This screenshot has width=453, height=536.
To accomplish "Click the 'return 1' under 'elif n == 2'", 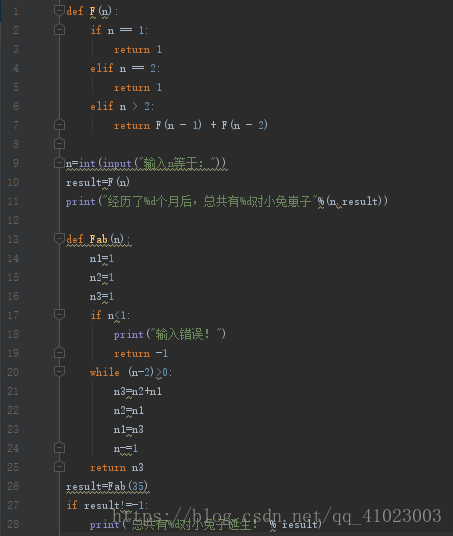I will pos(138,88).
